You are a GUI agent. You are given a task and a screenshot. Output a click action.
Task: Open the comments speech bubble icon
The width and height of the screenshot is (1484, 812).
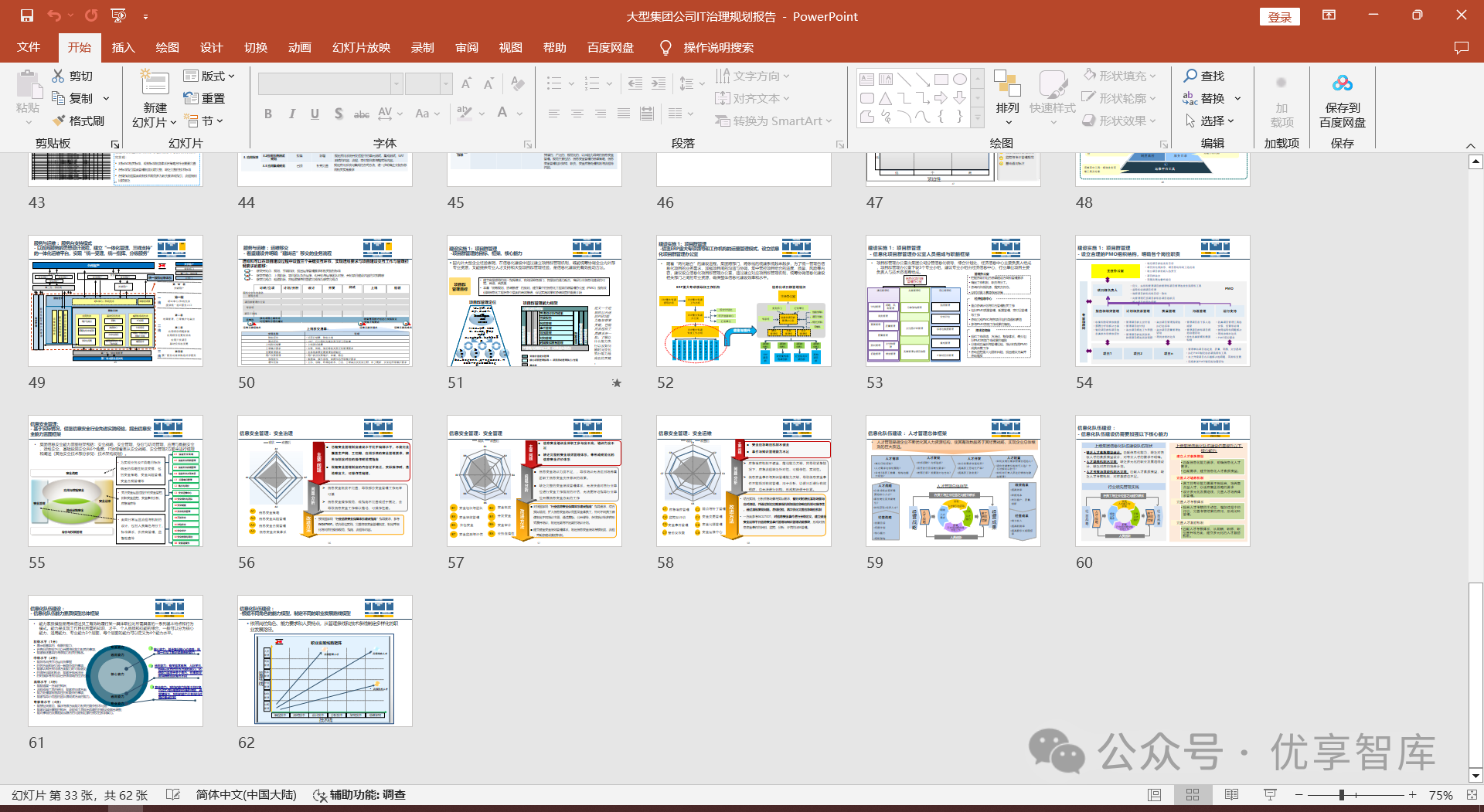(x=1461, y=48)
